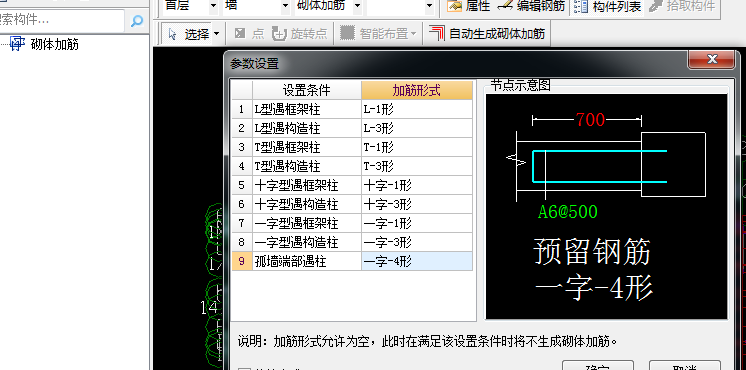The height and width of the screenshot is (370, 746).
Task: Activate the 拾取构件 pick component tool
Action: click(682, 6)
